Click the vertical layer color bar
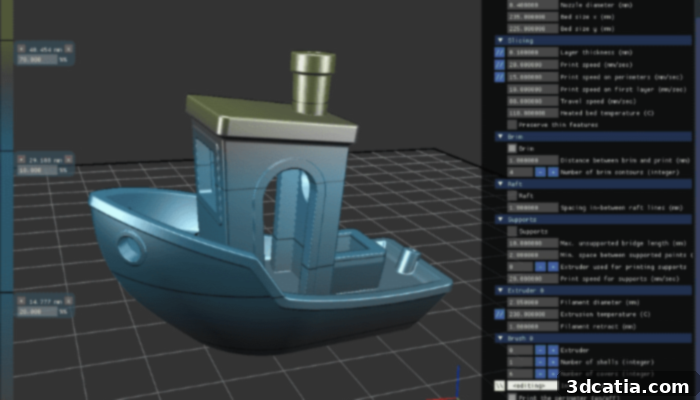Screen dimensions: 700x400 (6, 200)
